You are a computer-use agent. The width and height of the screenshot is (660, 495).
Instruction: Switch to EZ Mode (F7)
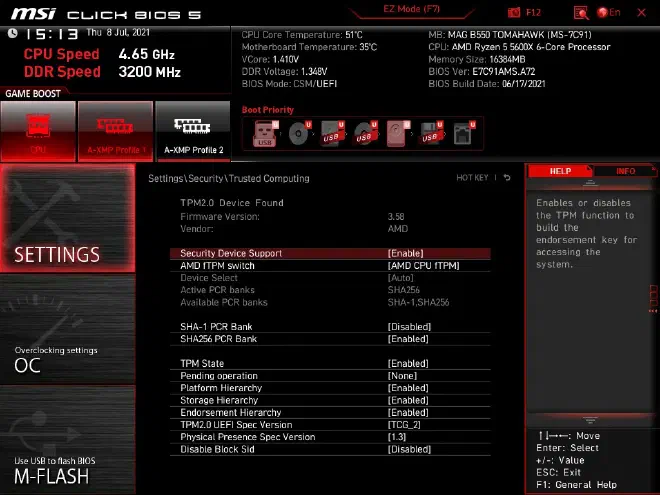point(412,9)
